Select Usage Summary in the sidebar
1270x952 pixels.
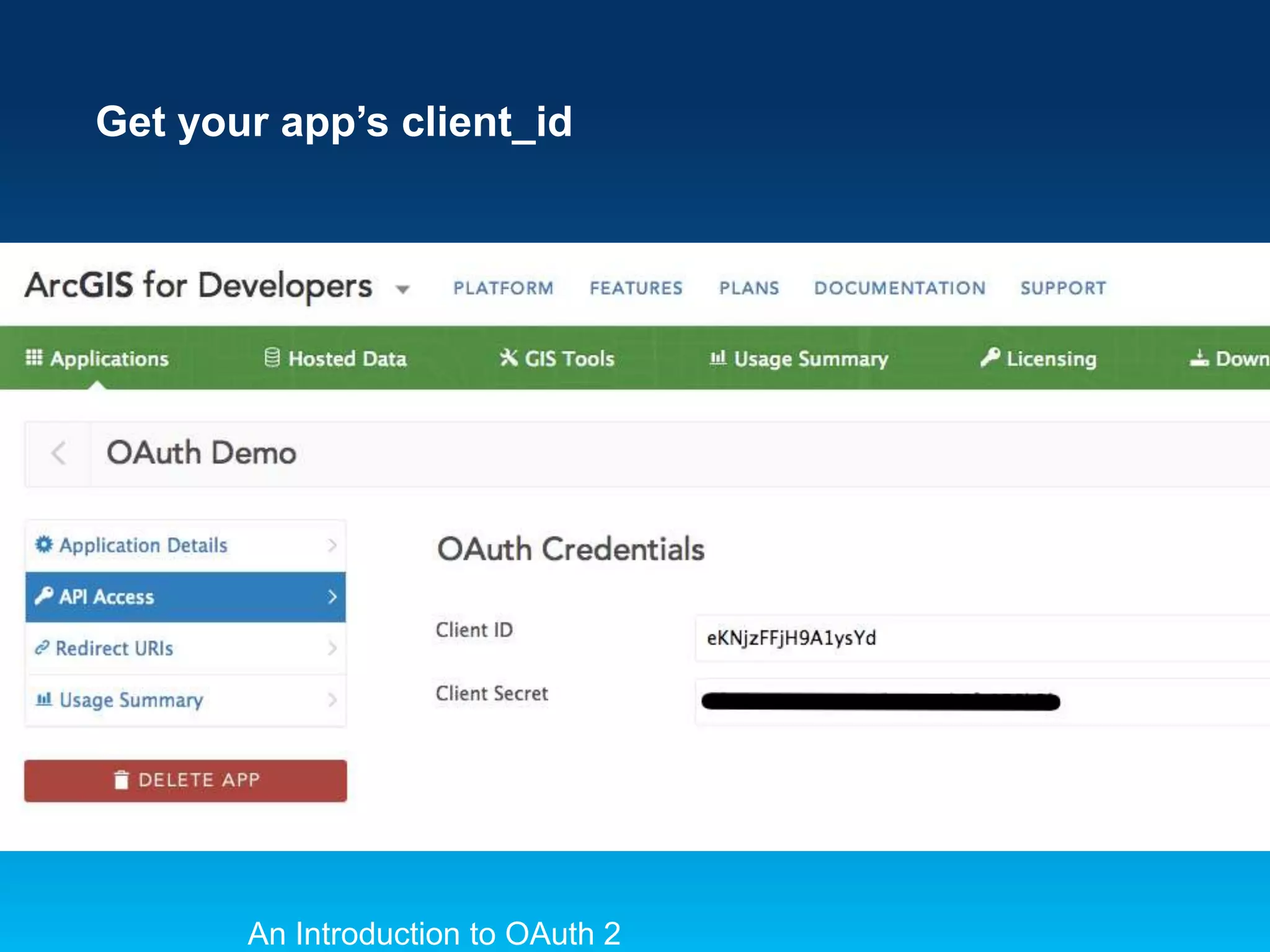click(x=185, y=700)
